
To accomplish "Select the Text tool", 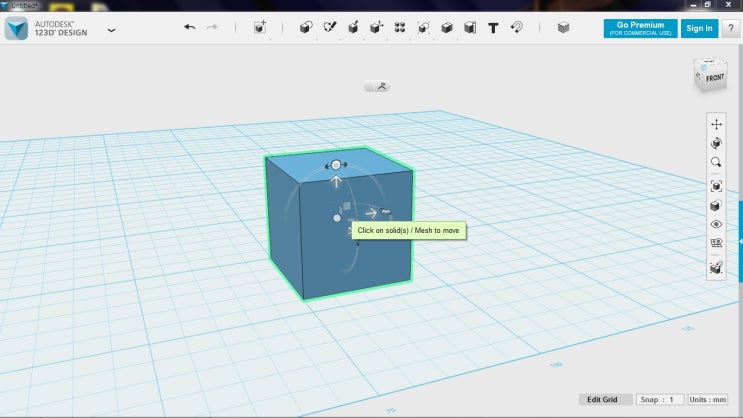I will [493, 28].
